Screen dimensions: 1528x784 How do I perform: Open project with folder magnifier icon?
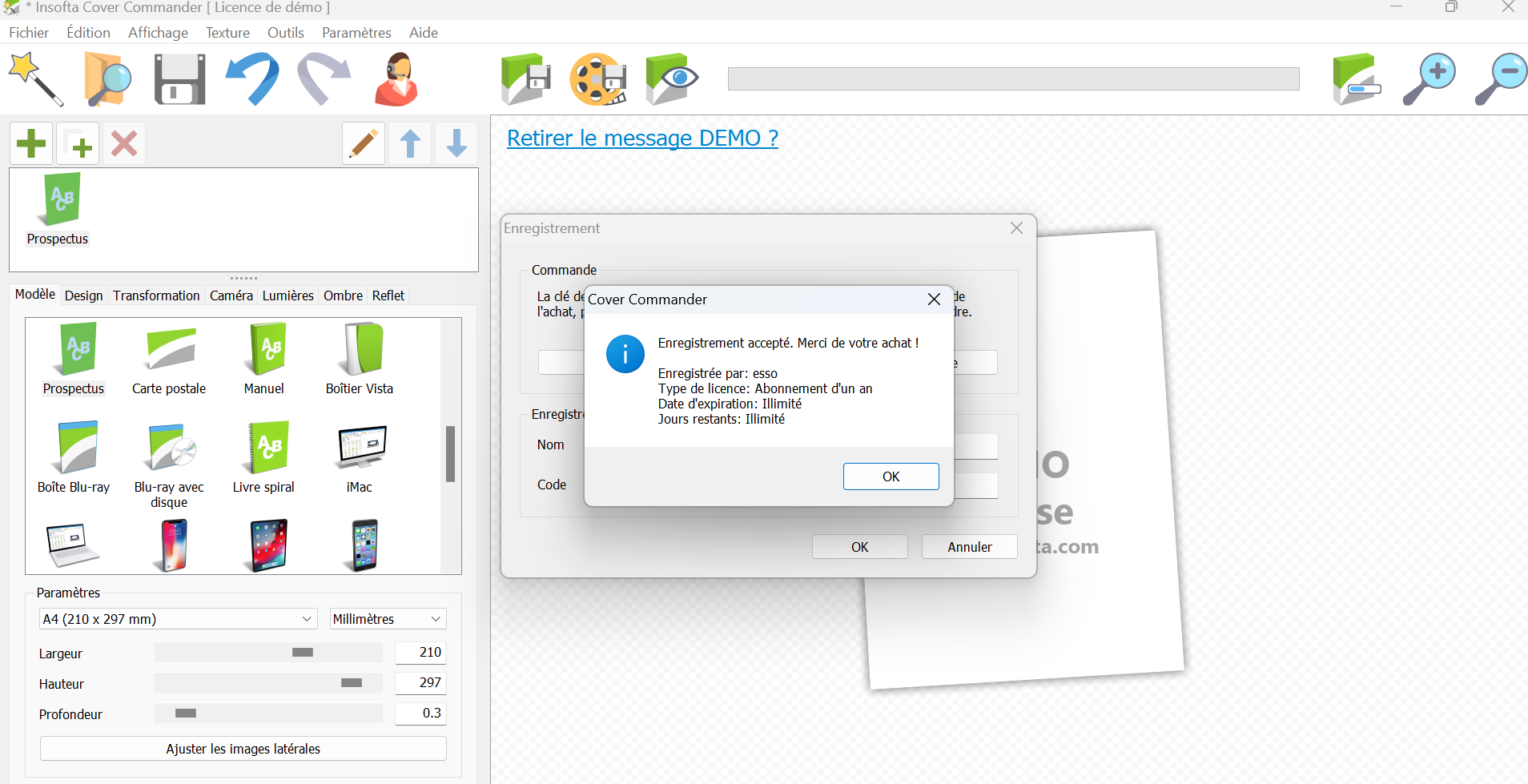[x=107, y=78]
